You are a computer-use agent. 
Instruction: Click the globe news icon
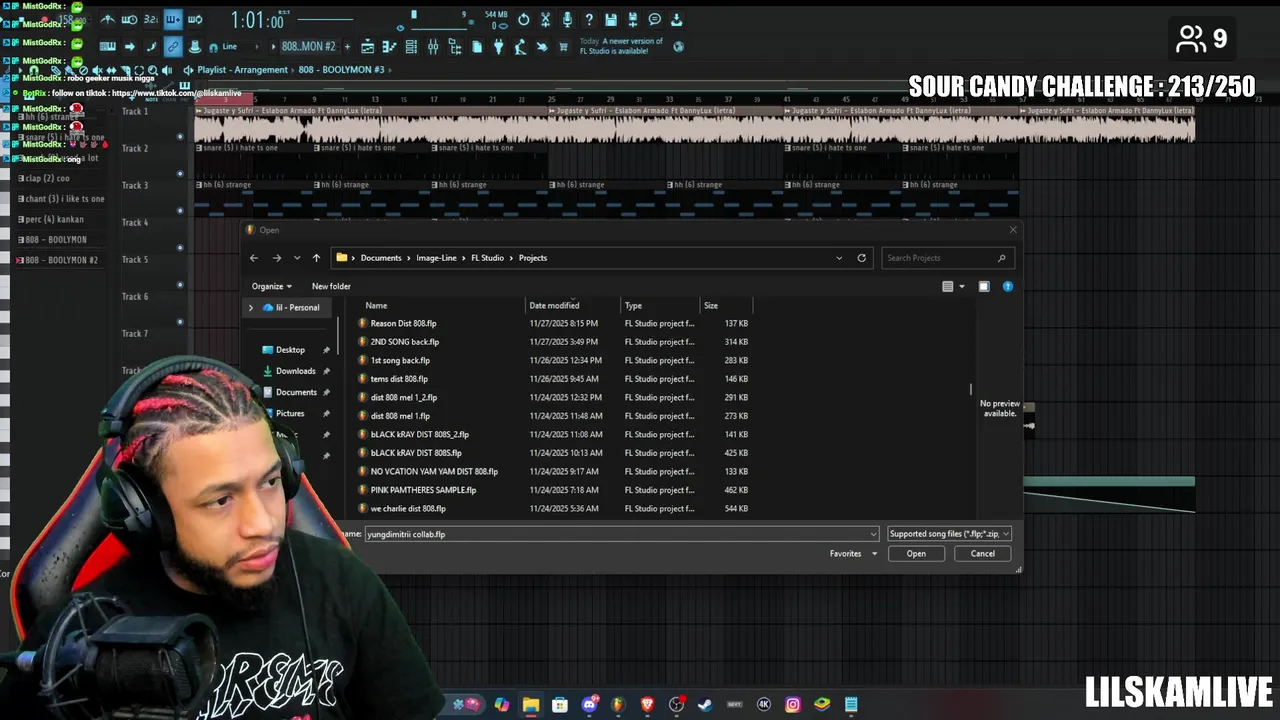(x=679, y=46)
